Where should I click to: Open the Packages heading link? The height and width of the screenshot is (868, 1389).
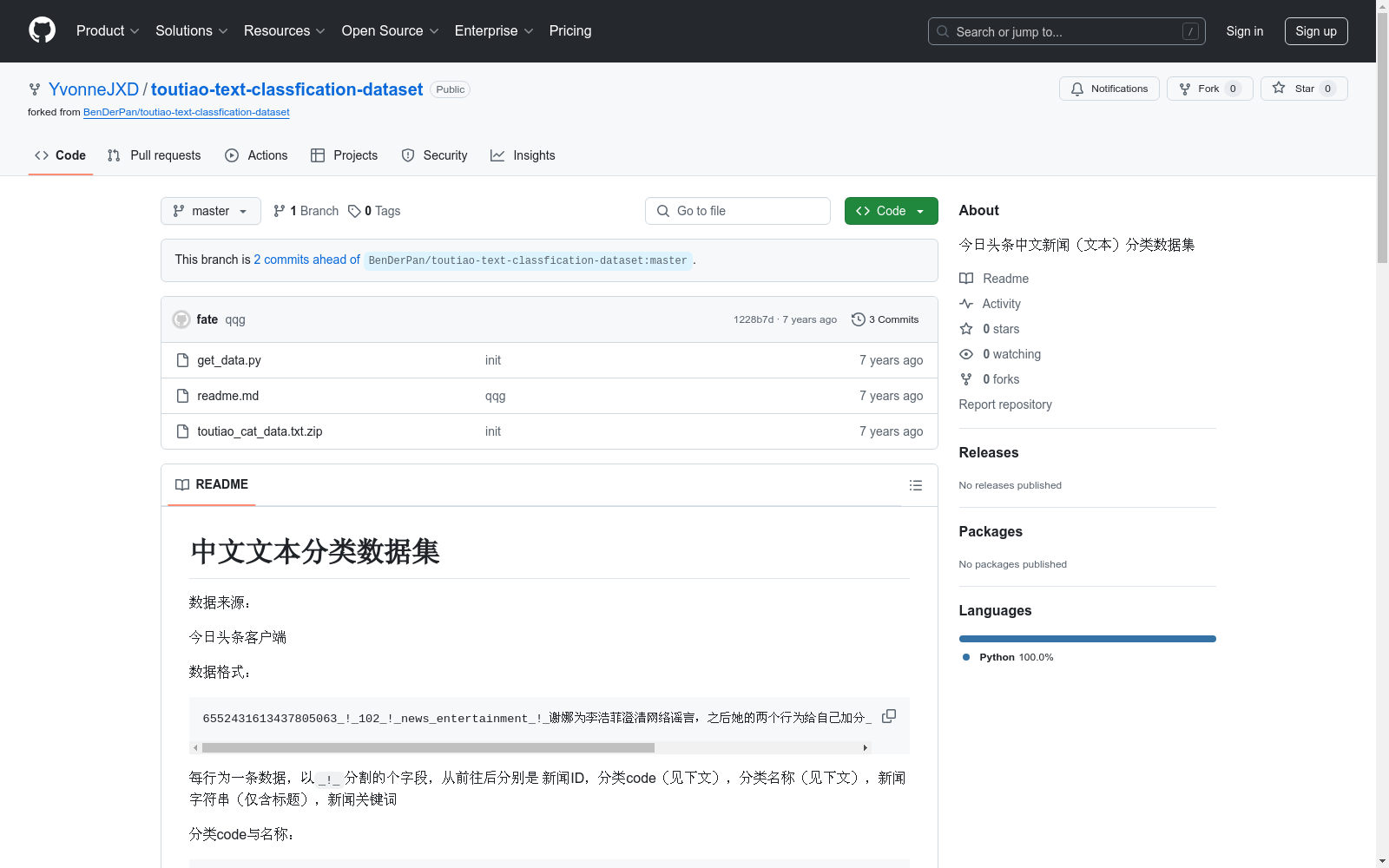click(x=991, y=531)
